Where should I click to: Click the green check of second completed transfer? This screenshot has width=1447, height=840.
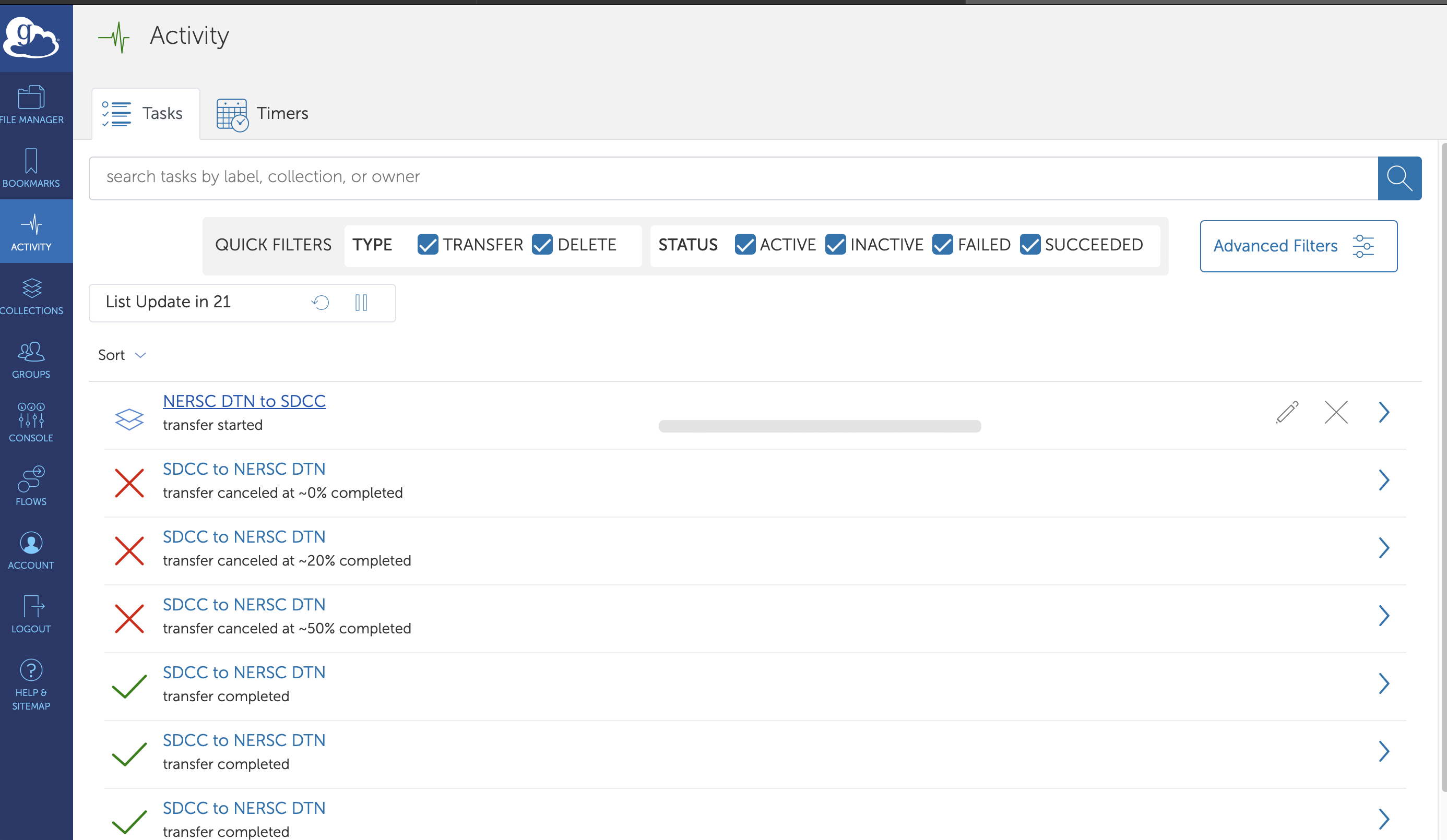129,754
